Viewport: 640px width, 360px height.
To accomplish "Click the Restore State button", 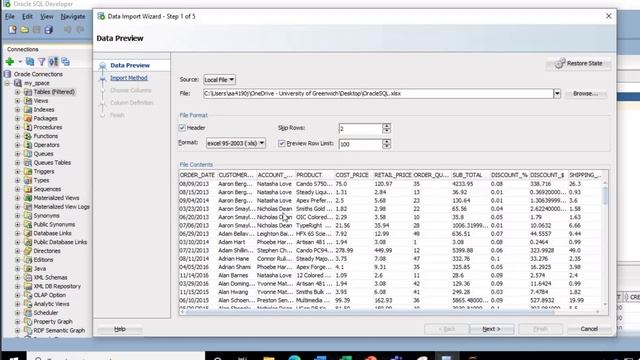I will (x=578, y=64).
